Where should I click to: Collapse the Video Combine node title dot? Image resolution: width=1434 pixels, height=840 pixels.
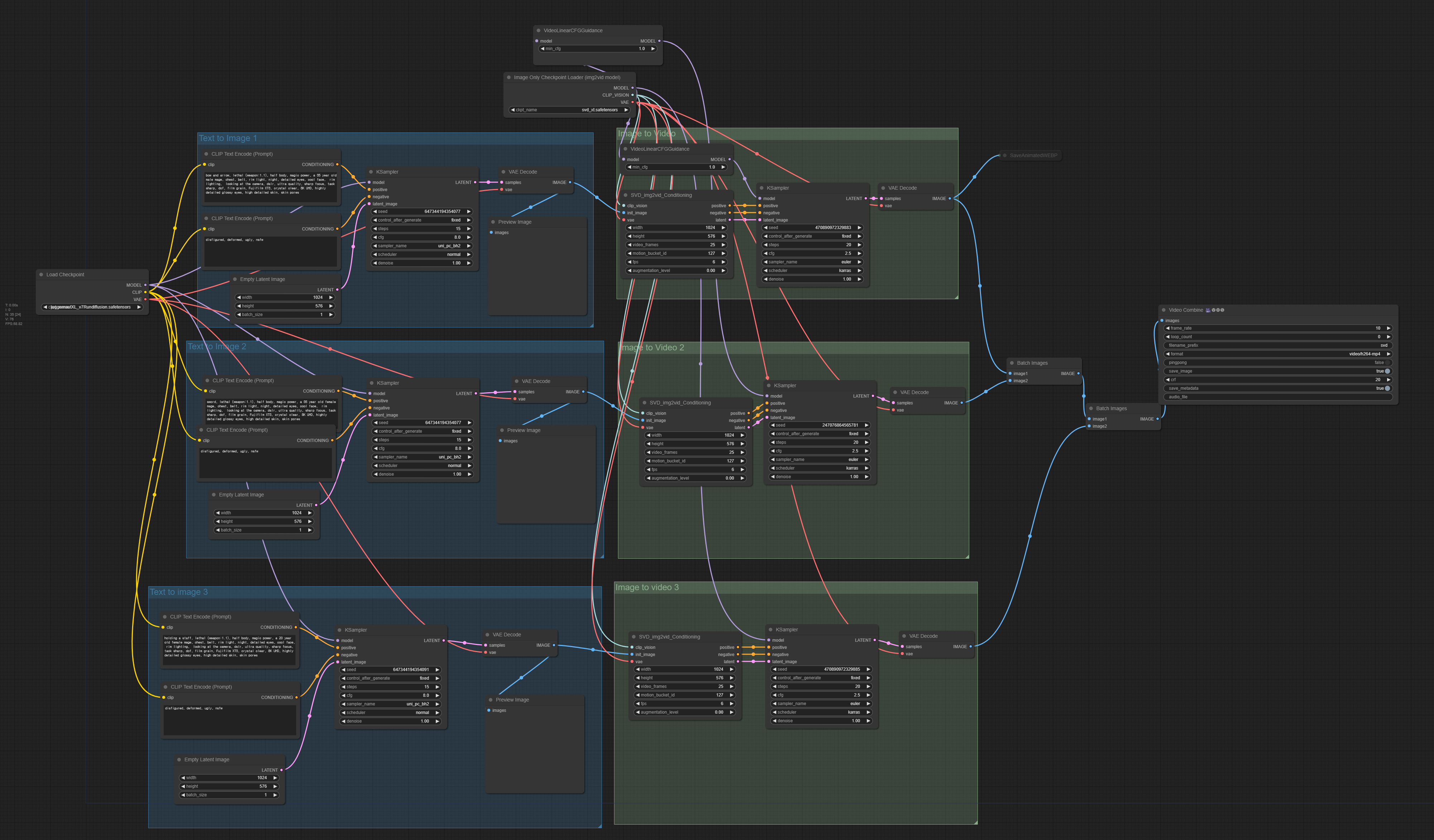[x=1163, y=310]
